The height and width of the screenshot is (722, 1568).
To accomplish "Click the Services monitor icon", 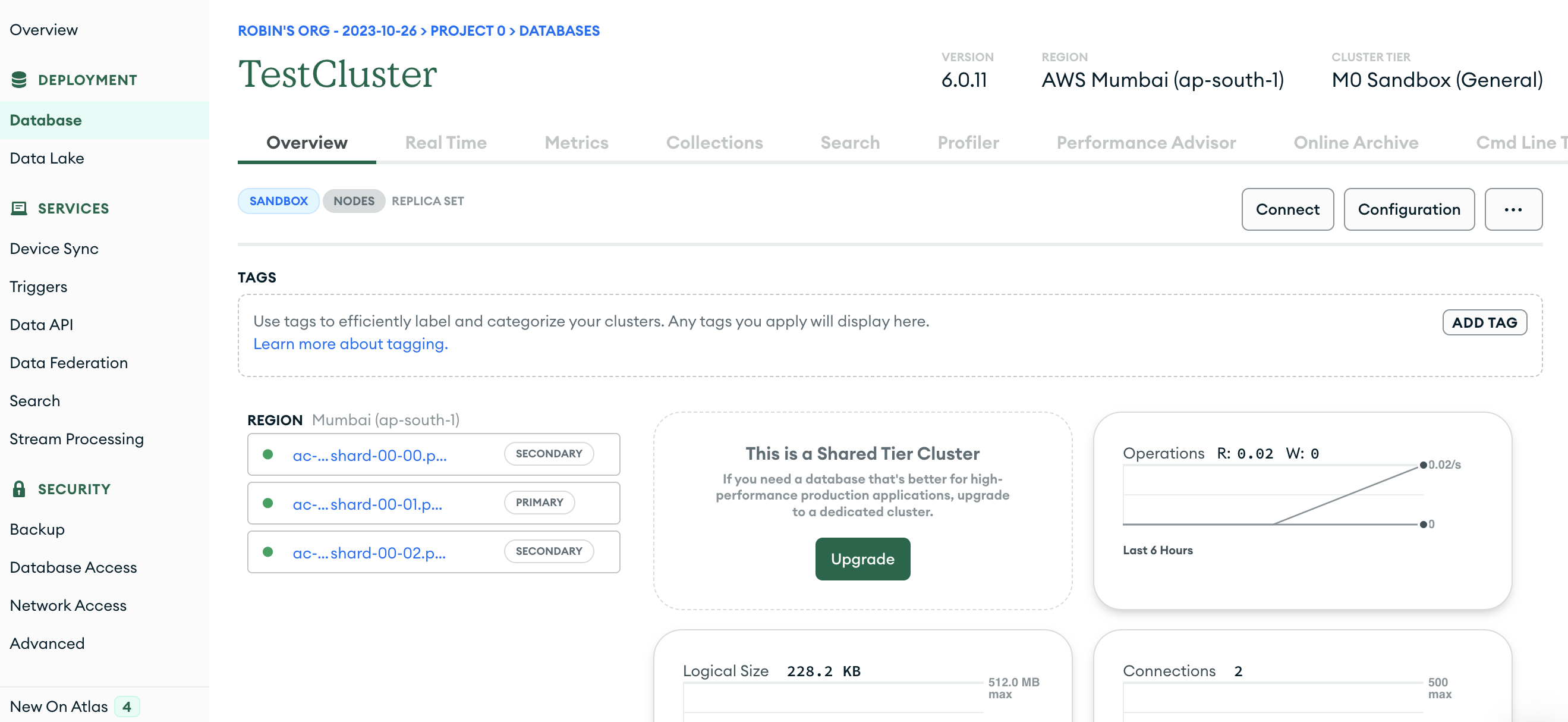I will 19,208.
